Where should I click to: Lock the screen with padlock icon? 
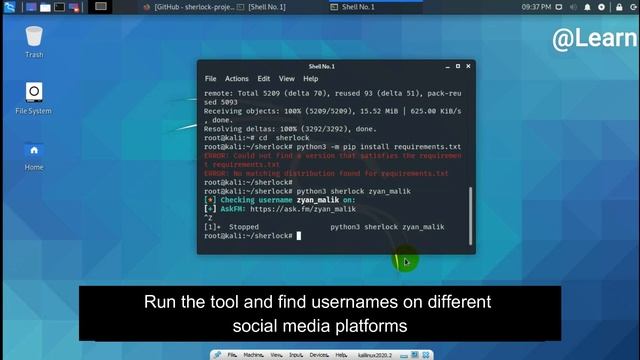pos(619,7)
